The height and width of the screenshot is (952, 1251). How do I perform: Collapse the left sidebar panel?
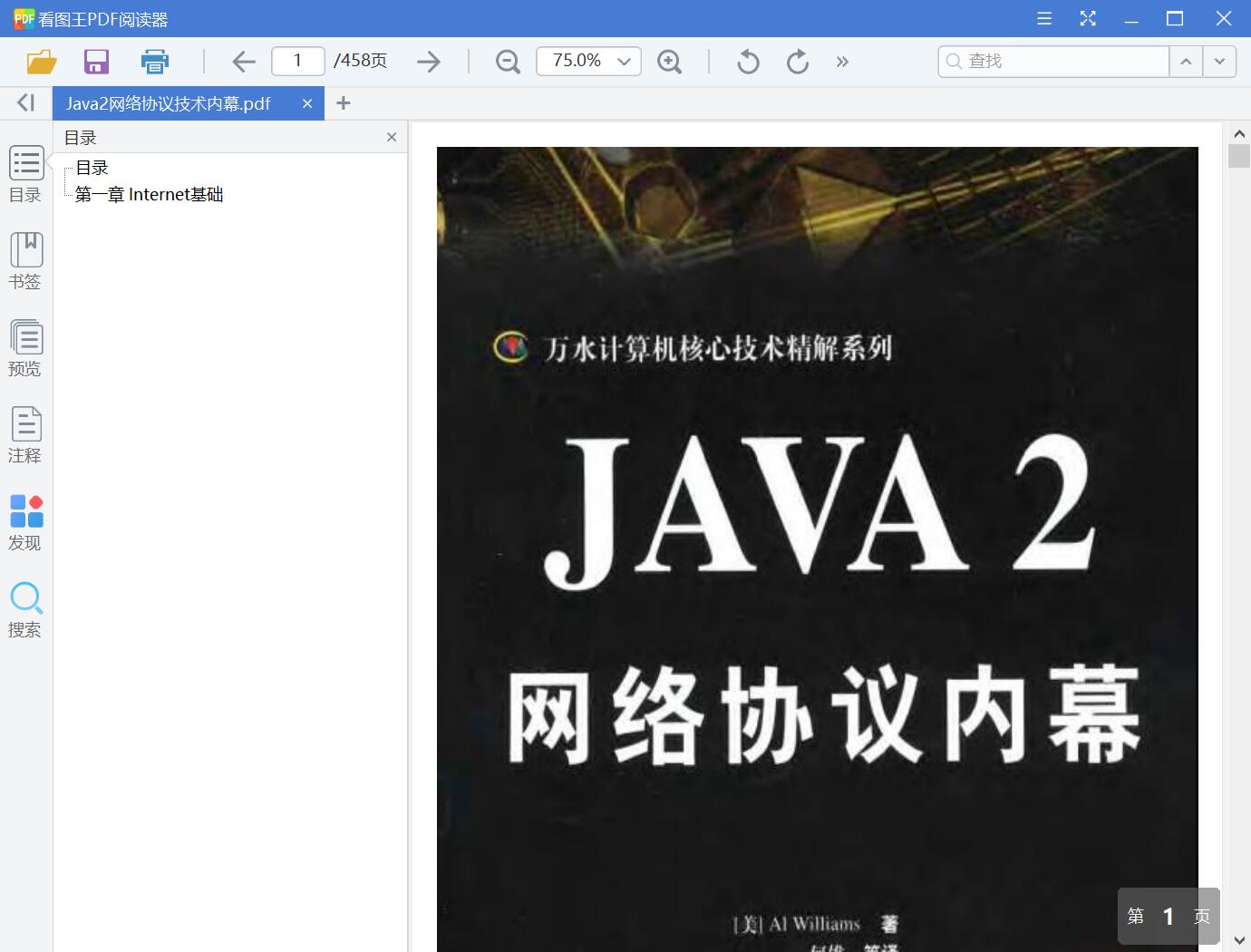[26, 103]
